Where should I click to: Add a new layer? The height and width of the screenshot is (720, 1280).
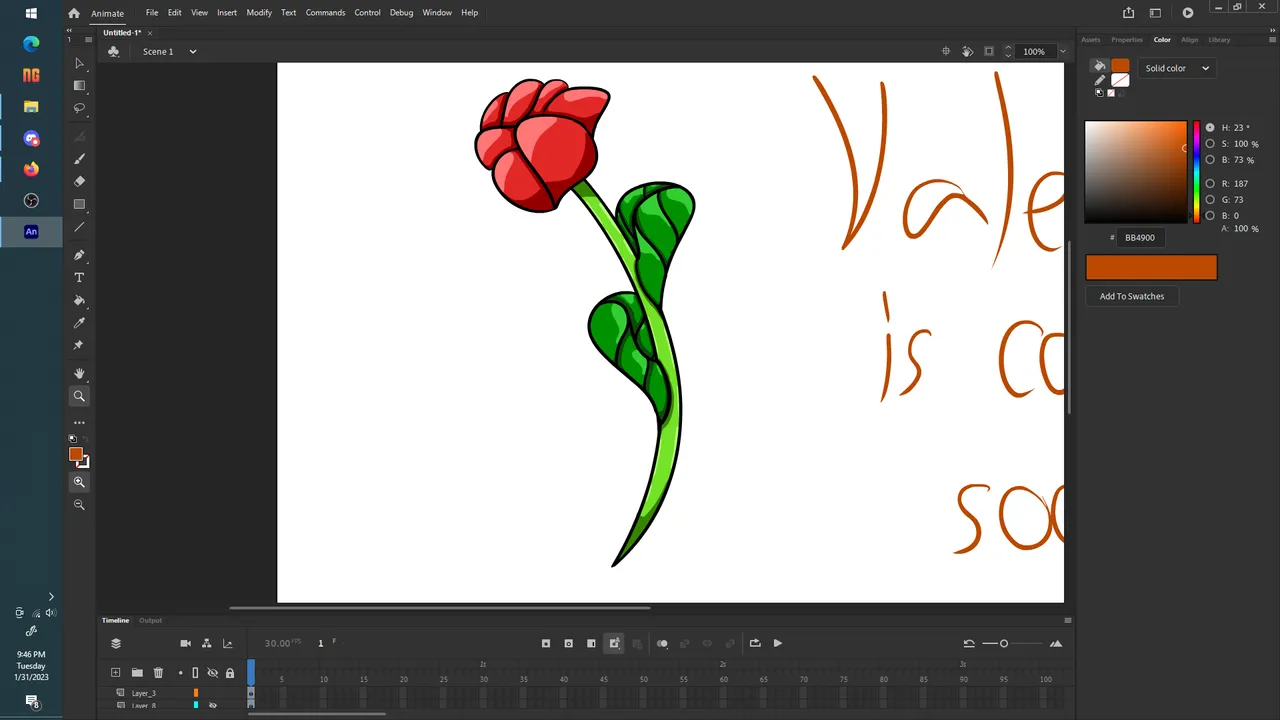click(116, 673)
